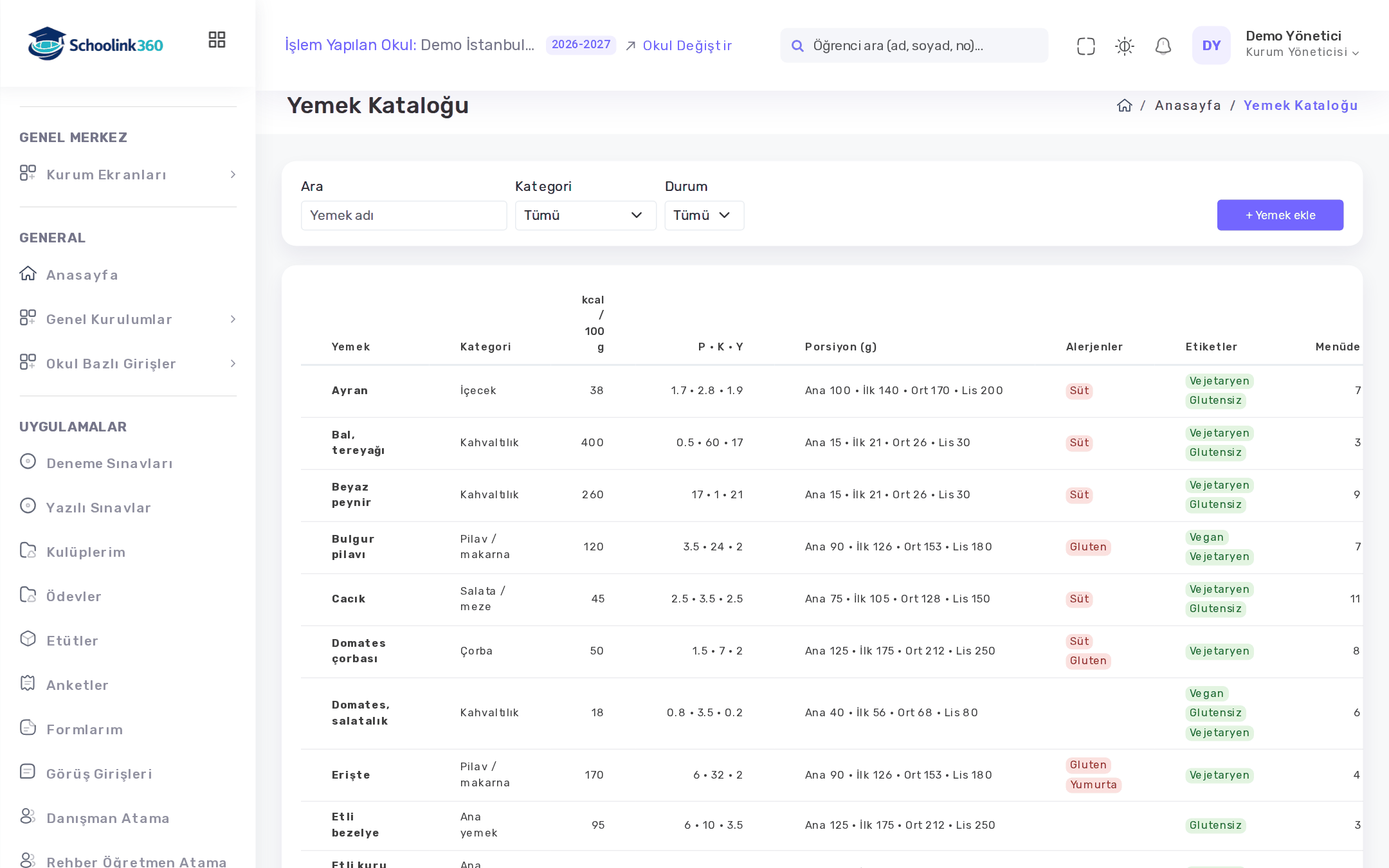Click the Anasayfa house icon in sidebar
The image size is (1389, 868).
pyautogui.click(x=28, y=274)
